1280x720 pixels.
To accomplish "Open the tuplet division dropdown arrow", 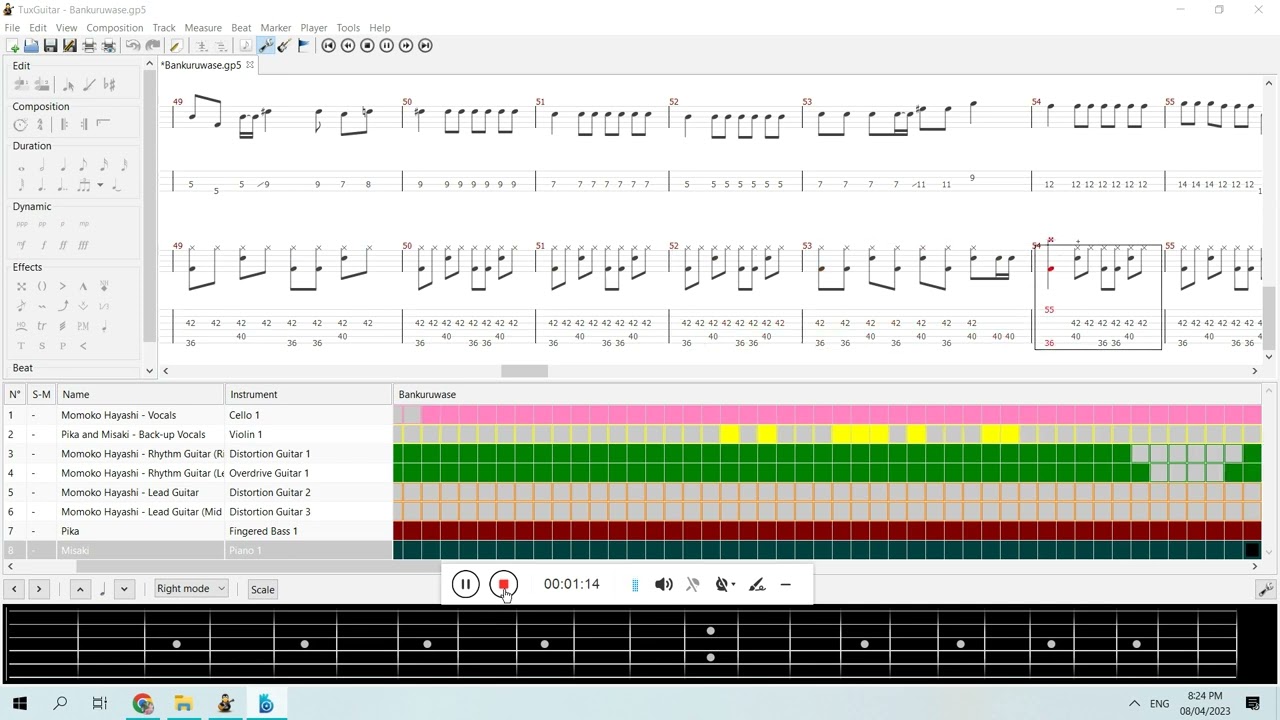I will pyautogui.click(x=100, y=185).
